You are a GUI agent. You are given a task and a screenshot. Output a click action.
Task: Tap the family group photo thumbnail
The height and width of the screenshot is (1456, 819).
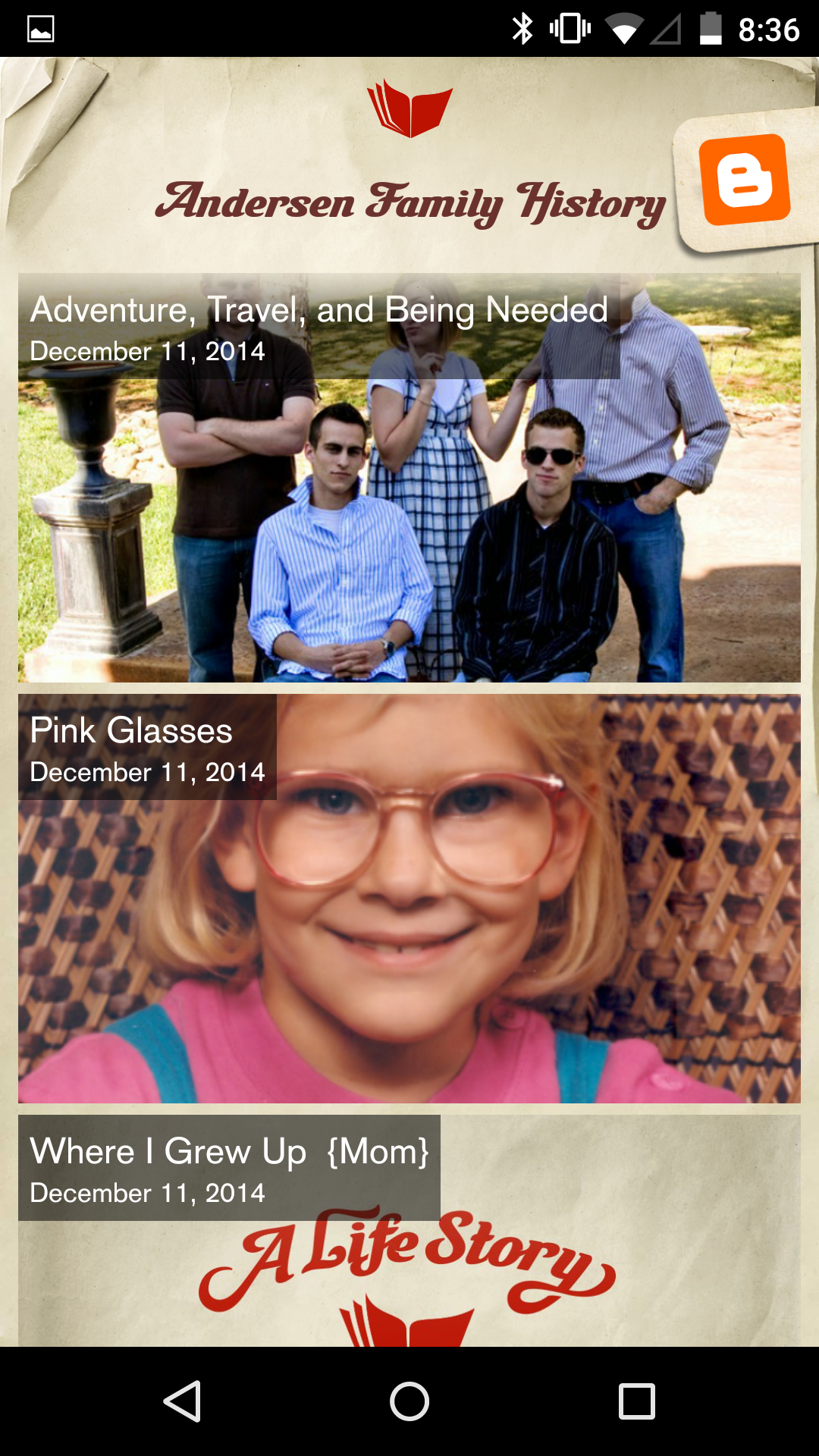click(409, 478)
